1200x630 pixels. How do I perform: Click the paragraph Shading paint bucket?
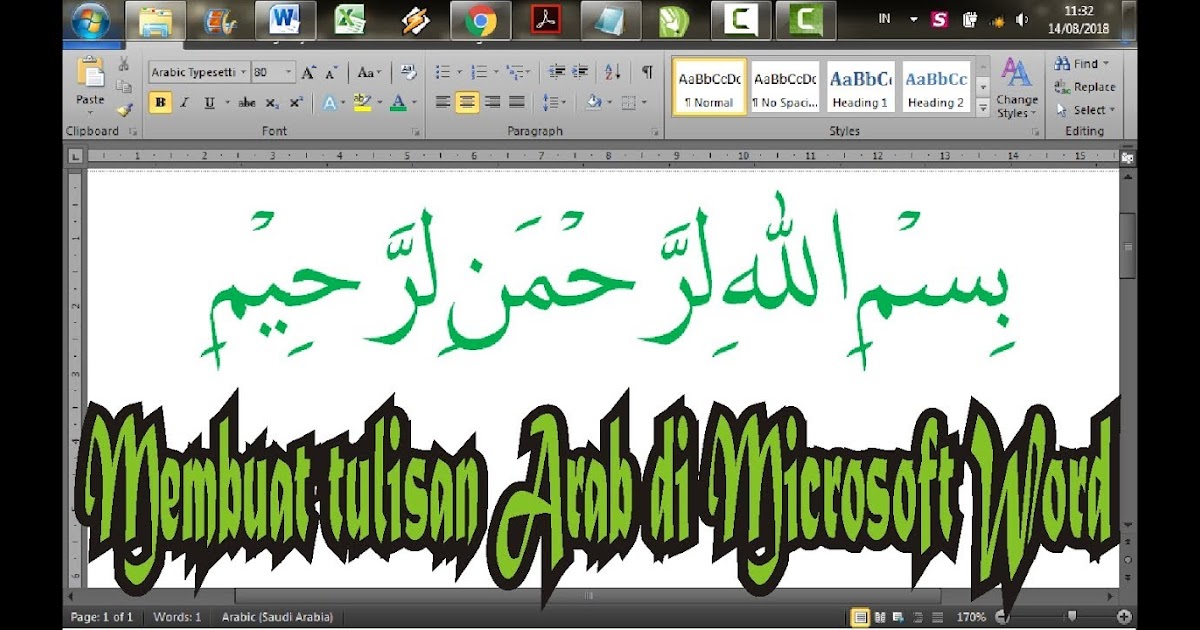(x=594, y=102)
